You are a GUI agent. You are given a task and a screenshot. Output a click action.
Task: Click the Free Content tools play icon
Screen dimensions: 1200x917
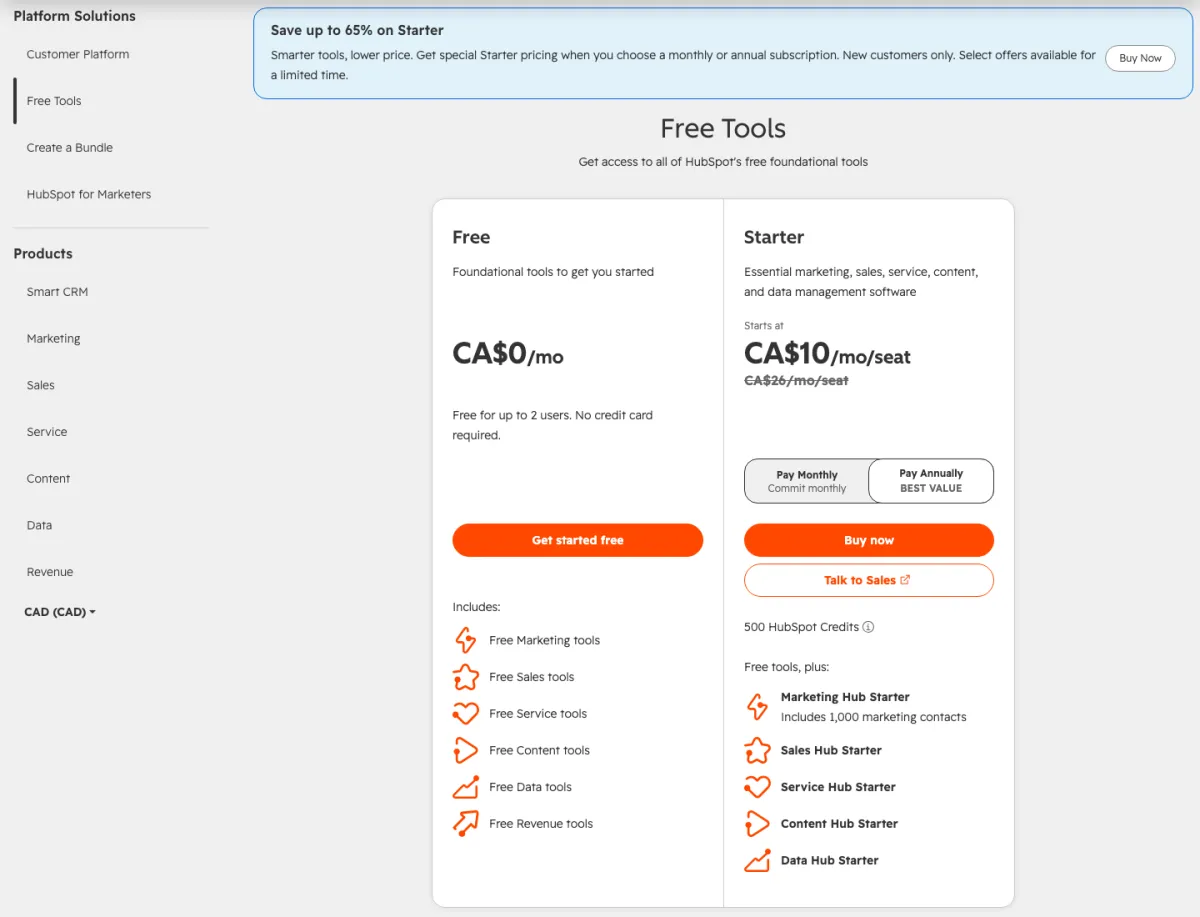coord(465,750)
